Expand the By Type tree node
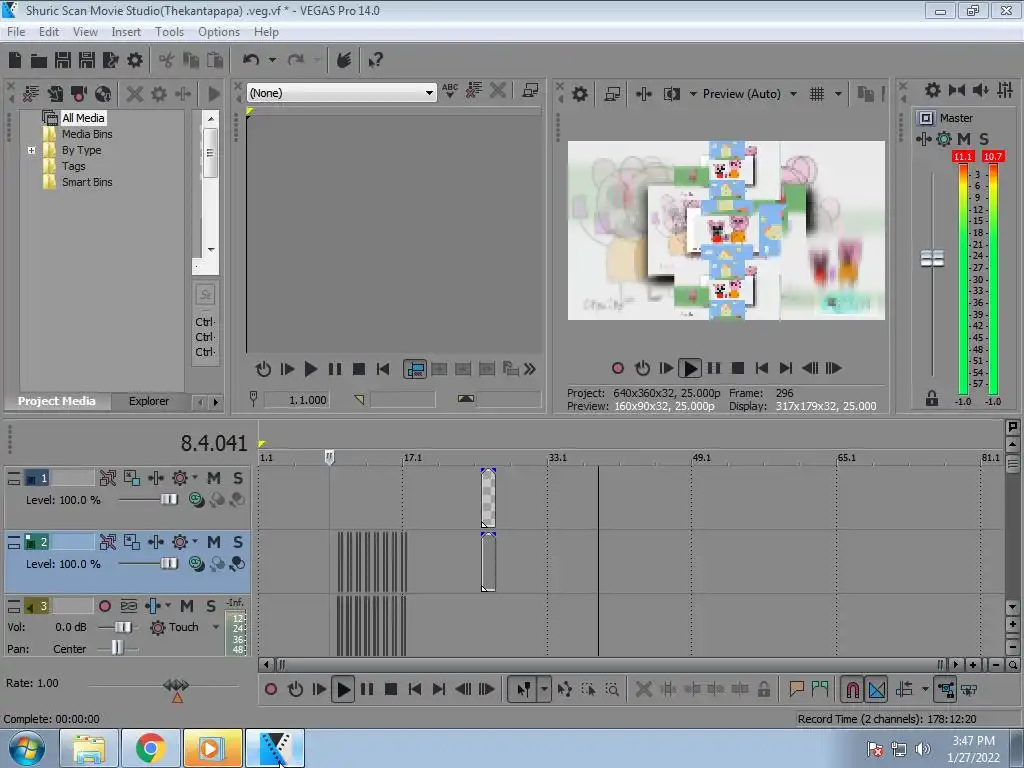The width and height of the screenshot is (1024, 768). [x=31, y=150]
